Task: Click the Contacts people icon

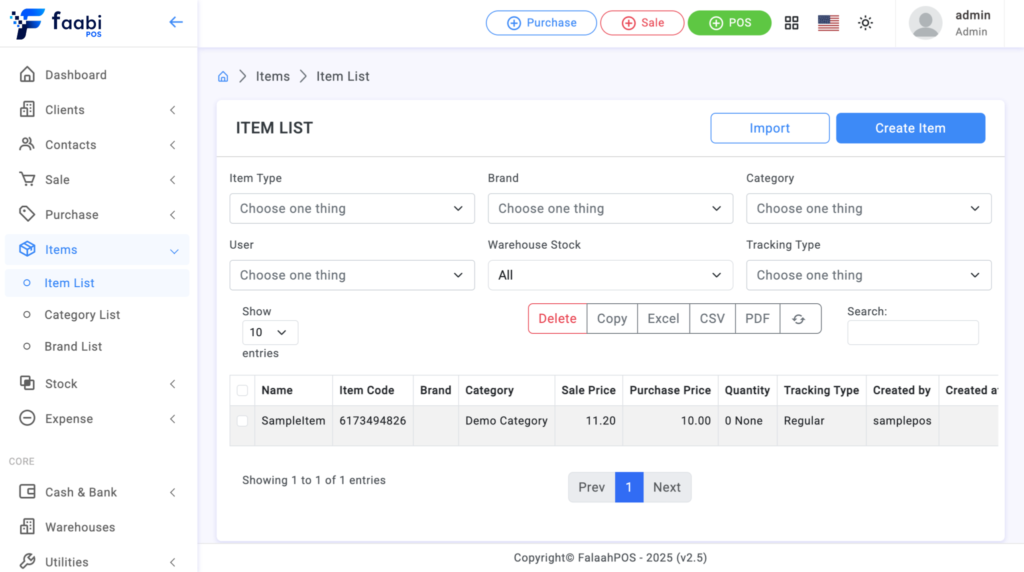Action: coord(27,144)
